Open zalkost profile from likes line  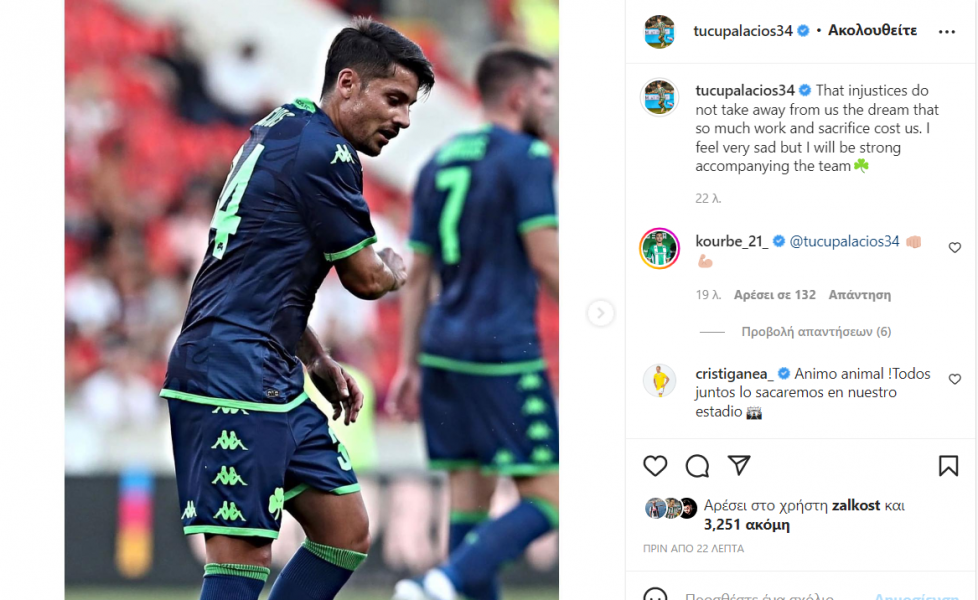856,505
